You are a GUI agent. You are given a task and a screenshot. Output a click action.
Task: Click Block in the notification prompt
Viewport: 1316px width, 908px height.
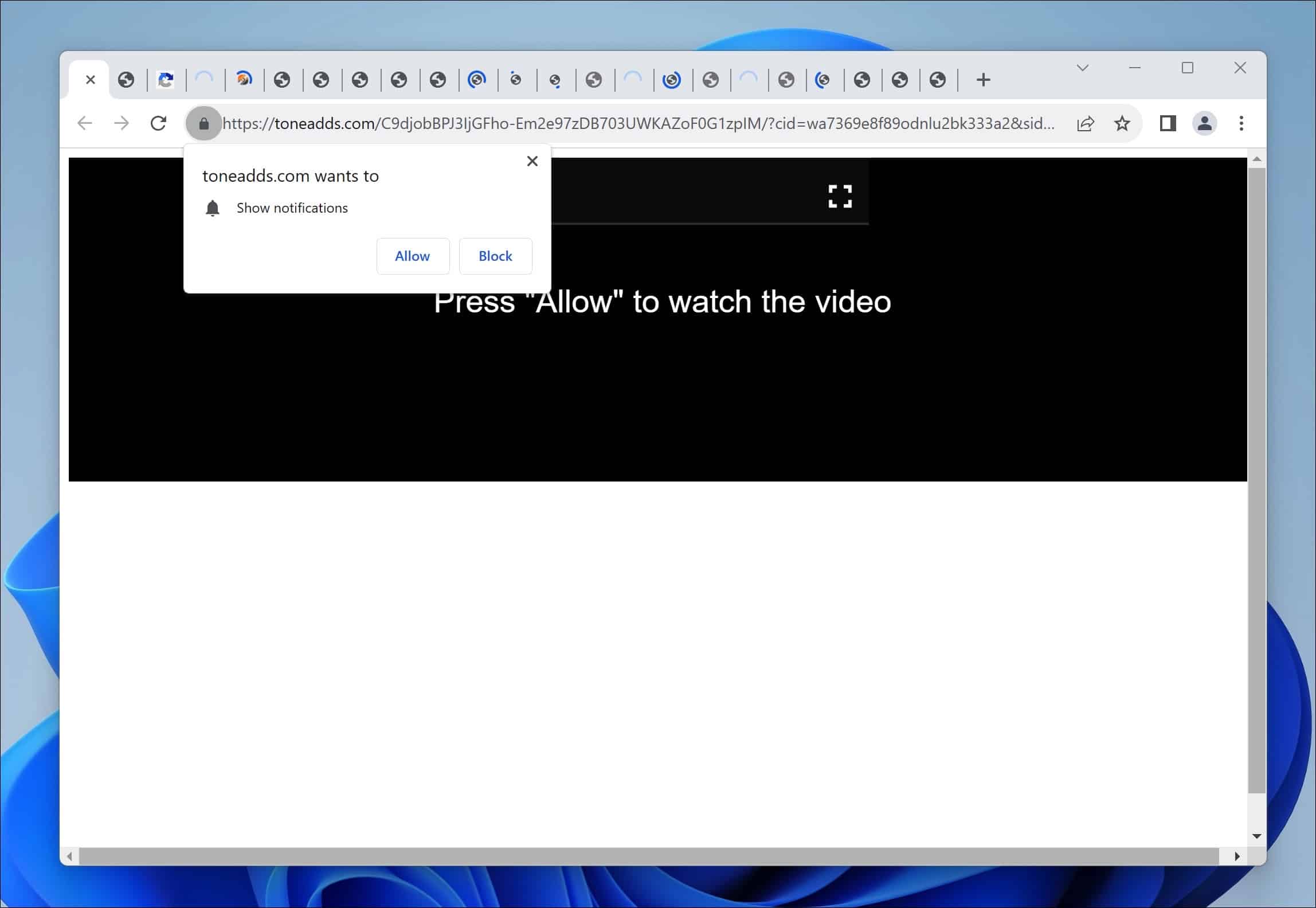(496, 256)
